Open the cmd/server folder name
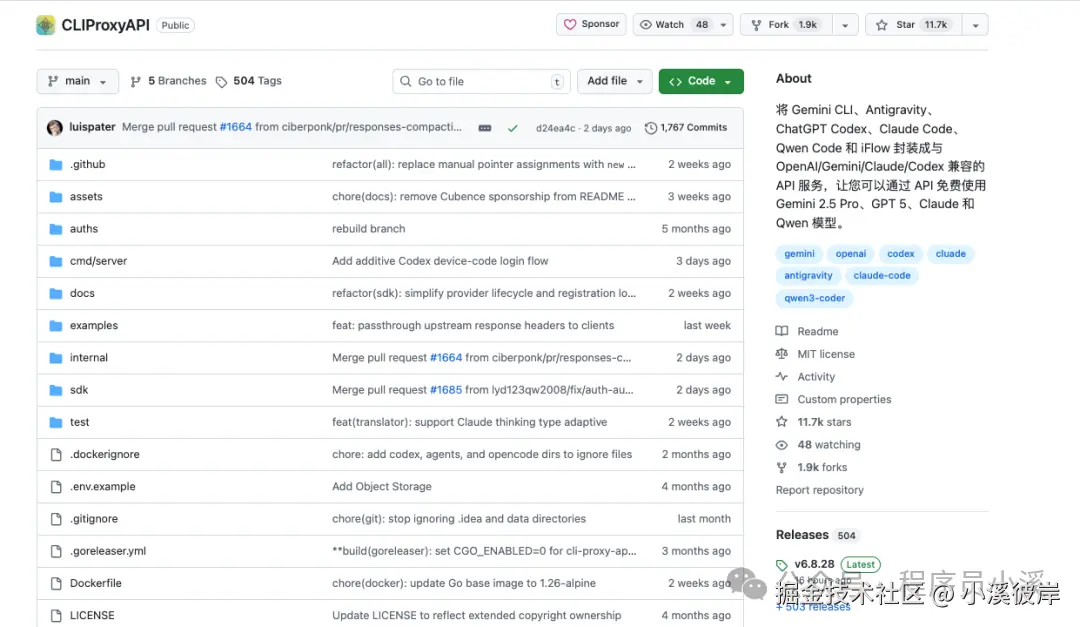Viewport: 1080px width, 627px height. [x=98, y=261]
